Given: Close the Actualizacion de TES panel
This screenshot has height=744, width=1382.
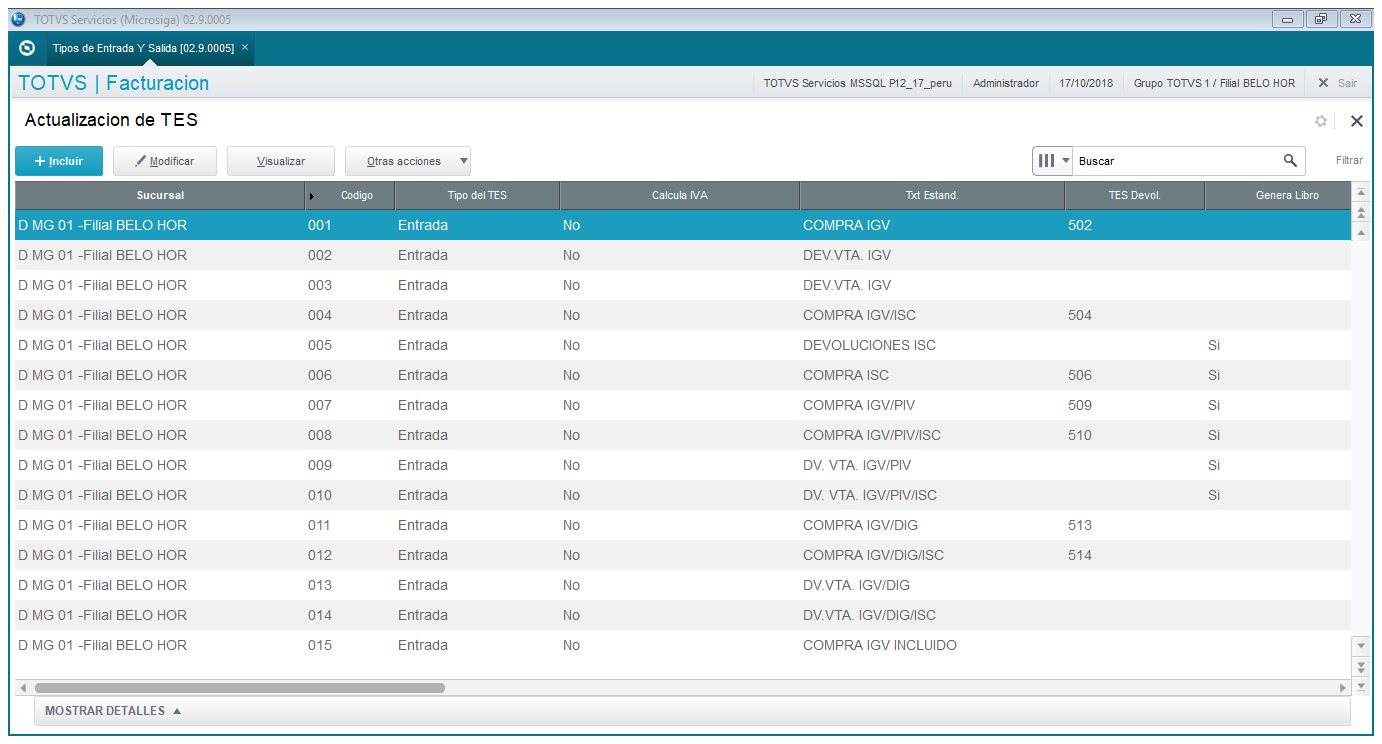Looking at the screenshot, I should [x=1357, y=121].
